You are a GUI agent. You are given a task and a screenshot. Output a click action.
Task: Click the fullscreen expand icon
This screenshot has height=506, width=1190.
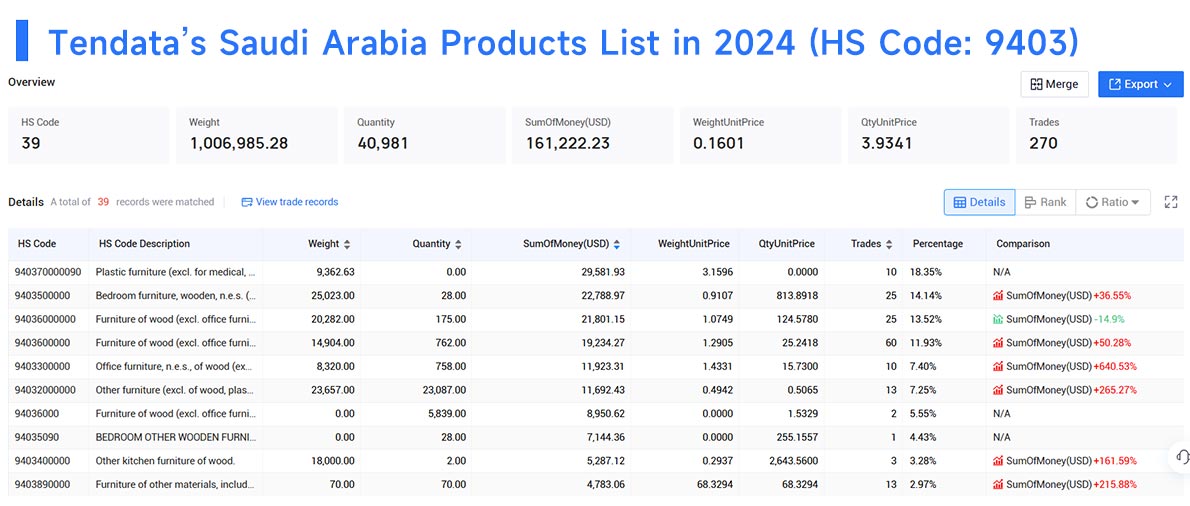(1171, 202)
